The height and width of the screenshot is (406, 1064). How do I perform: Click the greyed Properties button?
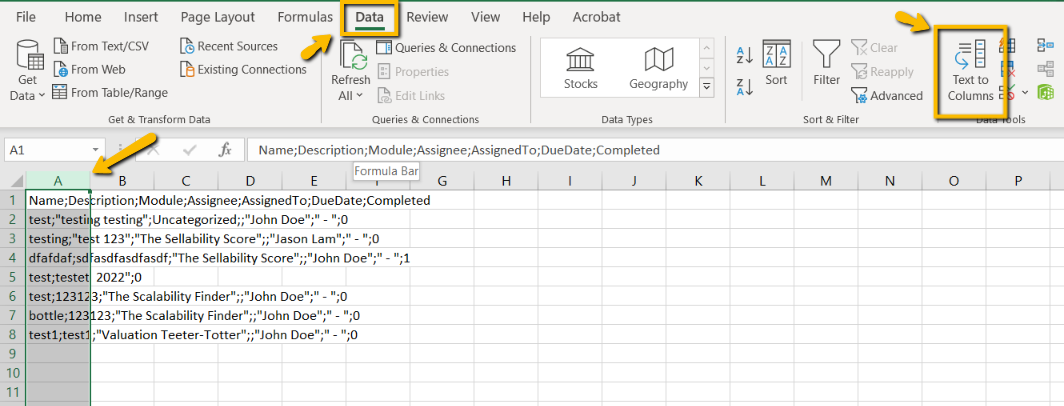(x=413, y=71)
